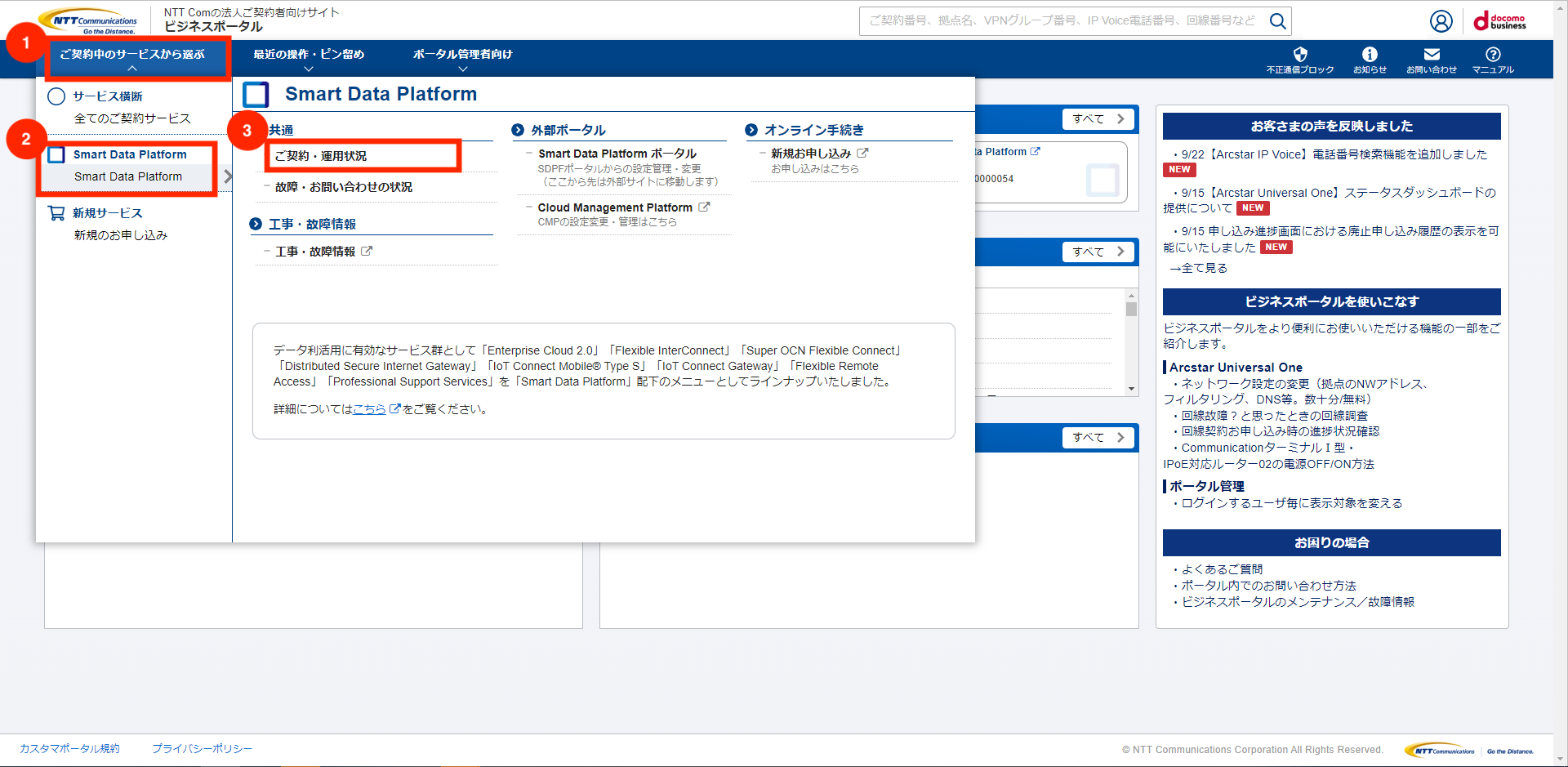
Task: Open 回線故障？と思ったときの回線調査 link
Action: [x=1274, y=416]
